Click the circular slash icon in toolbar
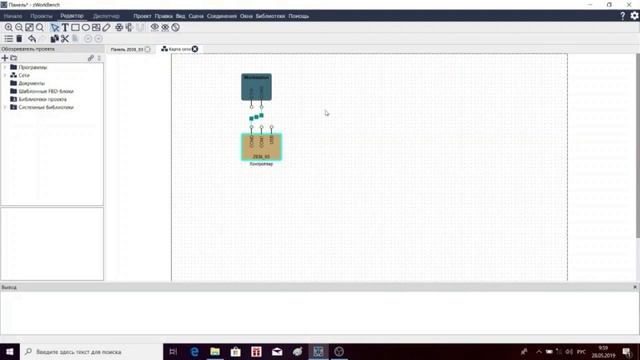640x360 pixels. click(x=176, y=27)
